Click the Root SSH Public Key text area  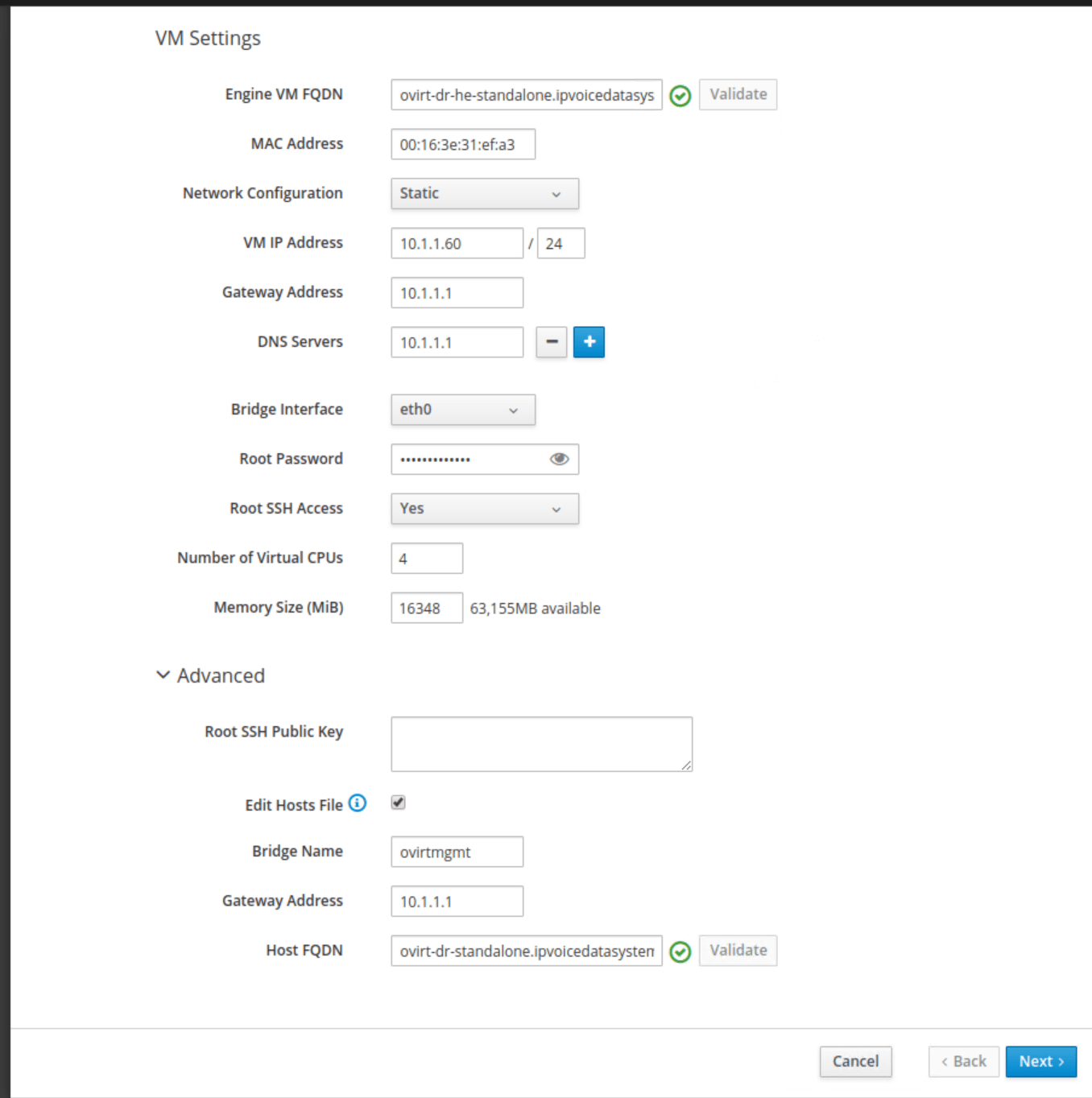541,744
